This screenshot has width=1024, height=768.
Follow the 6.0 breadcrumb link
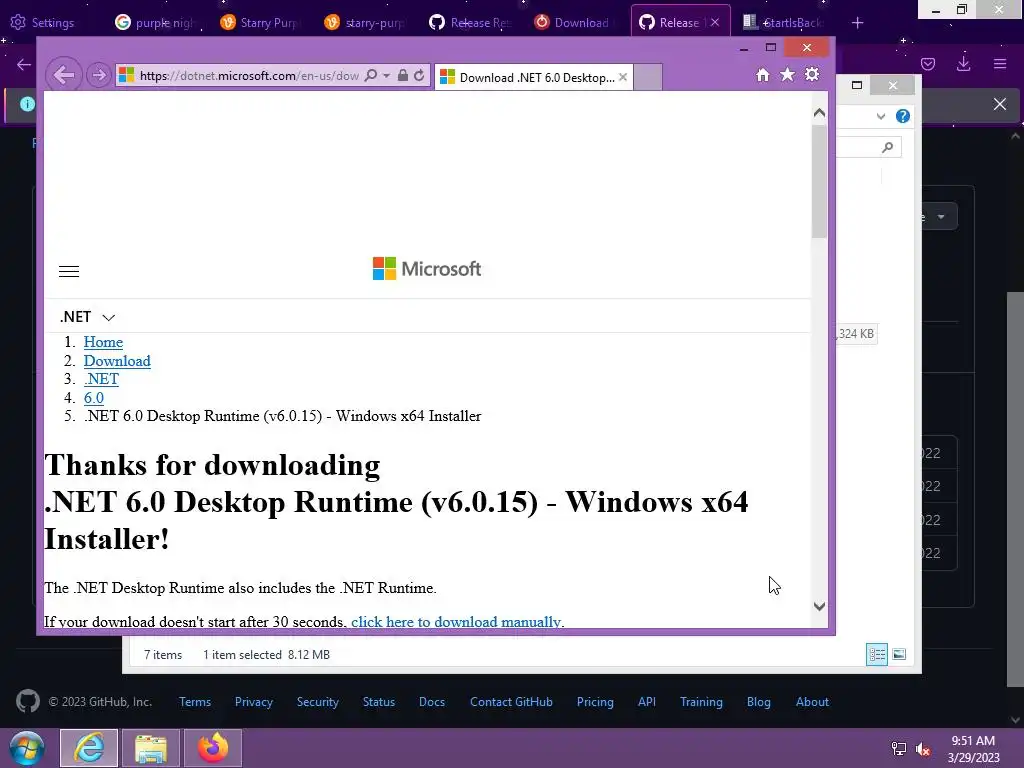coord(93,398)
